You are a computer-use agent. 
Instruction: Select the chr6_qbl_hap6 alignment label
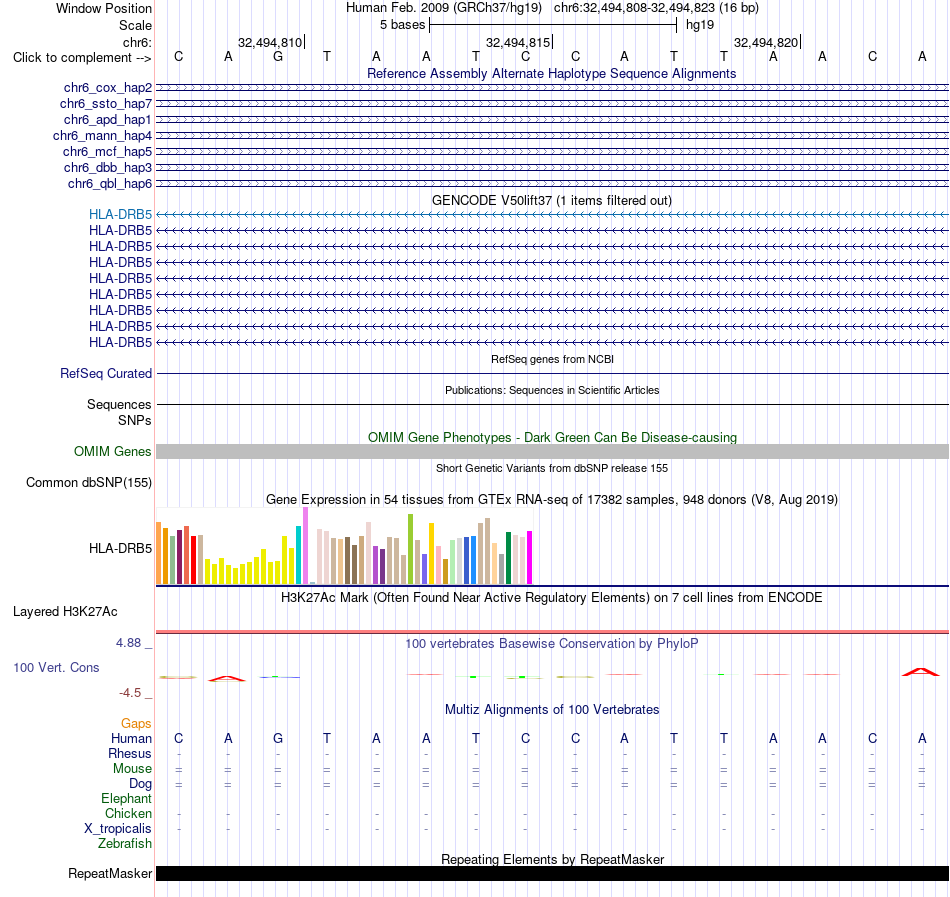point(110,184)
